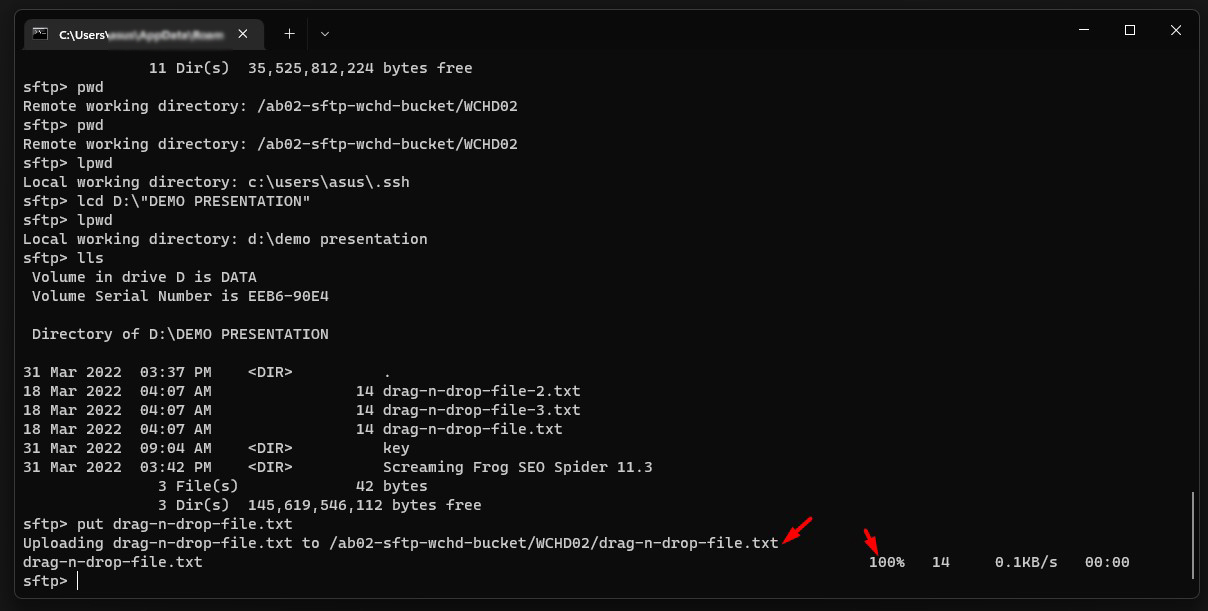Click the red arrow after the upload path
Image resolution: width=1208 pixels, height=611 pixels.
coord(798,530)
